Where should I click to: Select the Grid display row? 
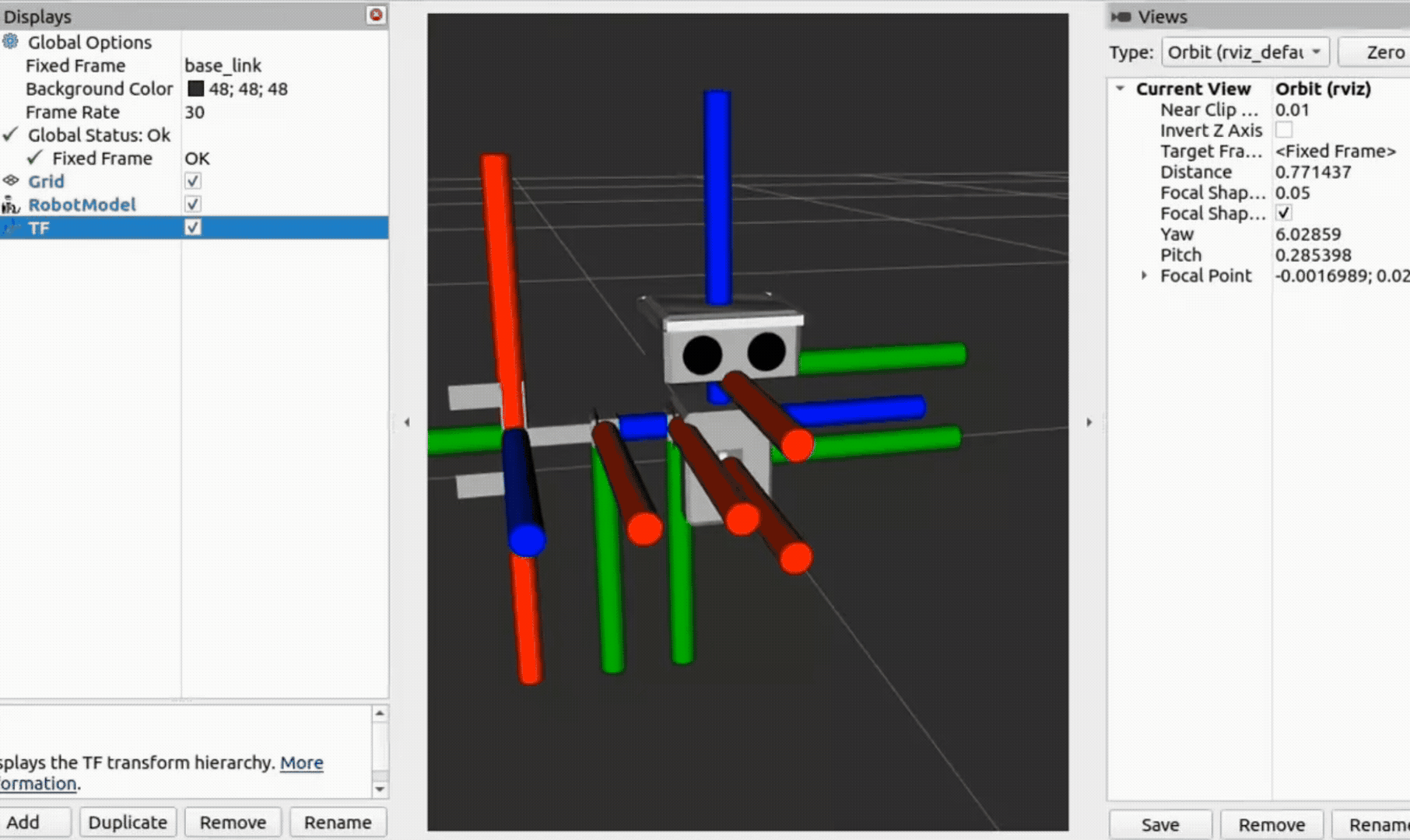pos(194,181)
